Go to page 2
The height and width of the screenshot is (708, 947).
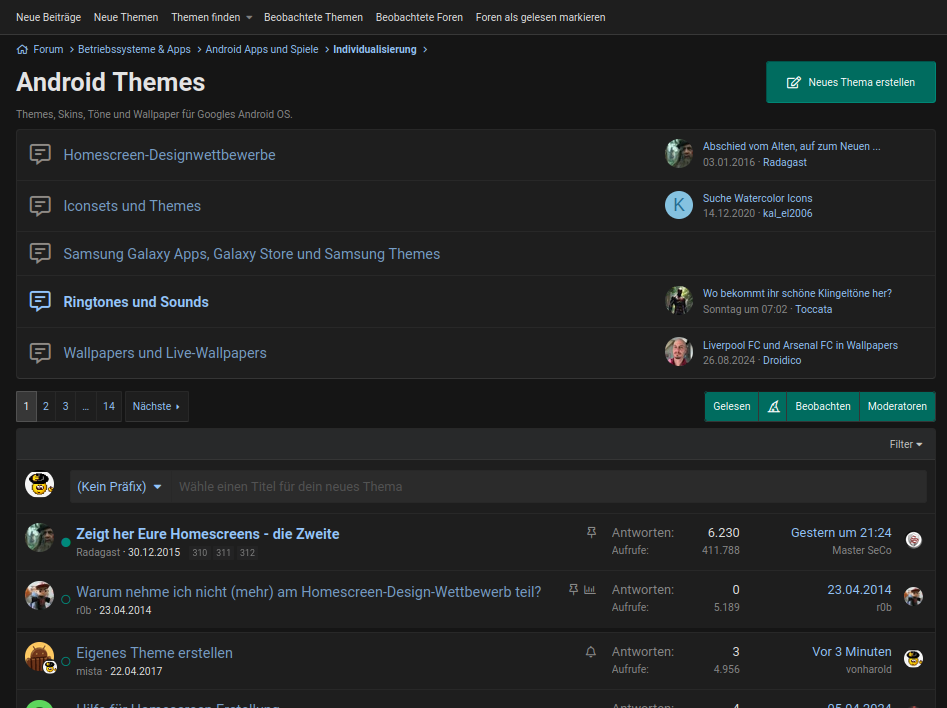[46, 407]
